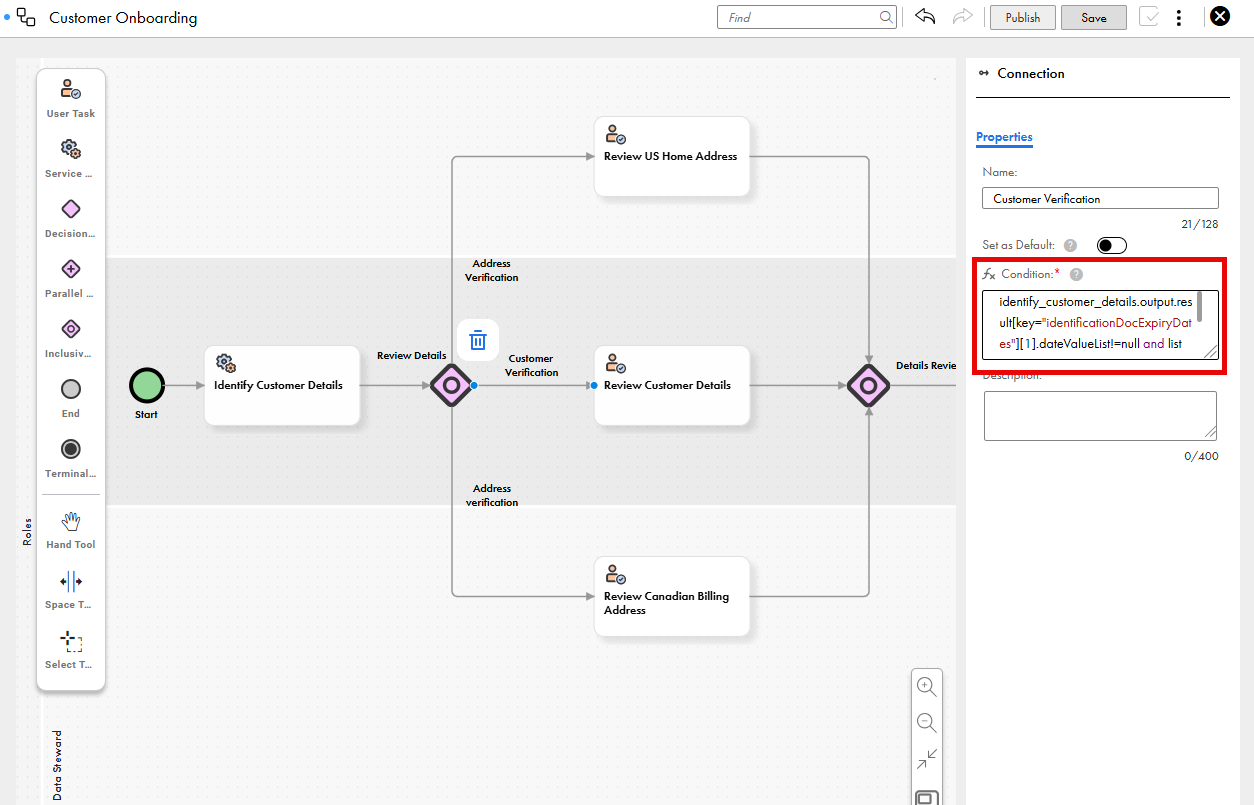Select the Review Customer Details task
The height and width of the screenshot is (805, 1254).
(x=672, y=385)
